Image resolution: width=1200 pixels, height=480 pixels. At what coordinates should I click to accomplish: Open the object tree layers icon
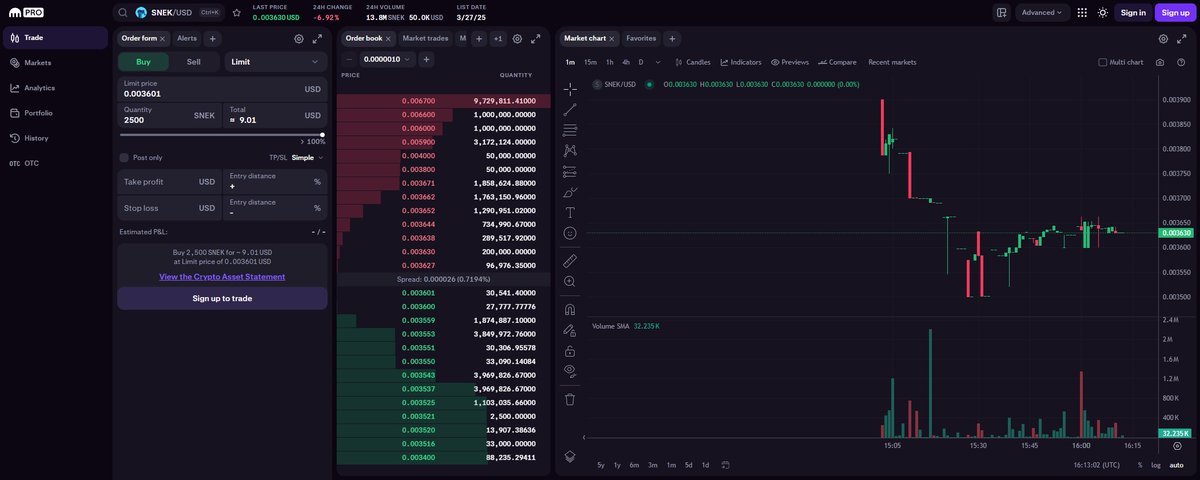tap(570, 455)
